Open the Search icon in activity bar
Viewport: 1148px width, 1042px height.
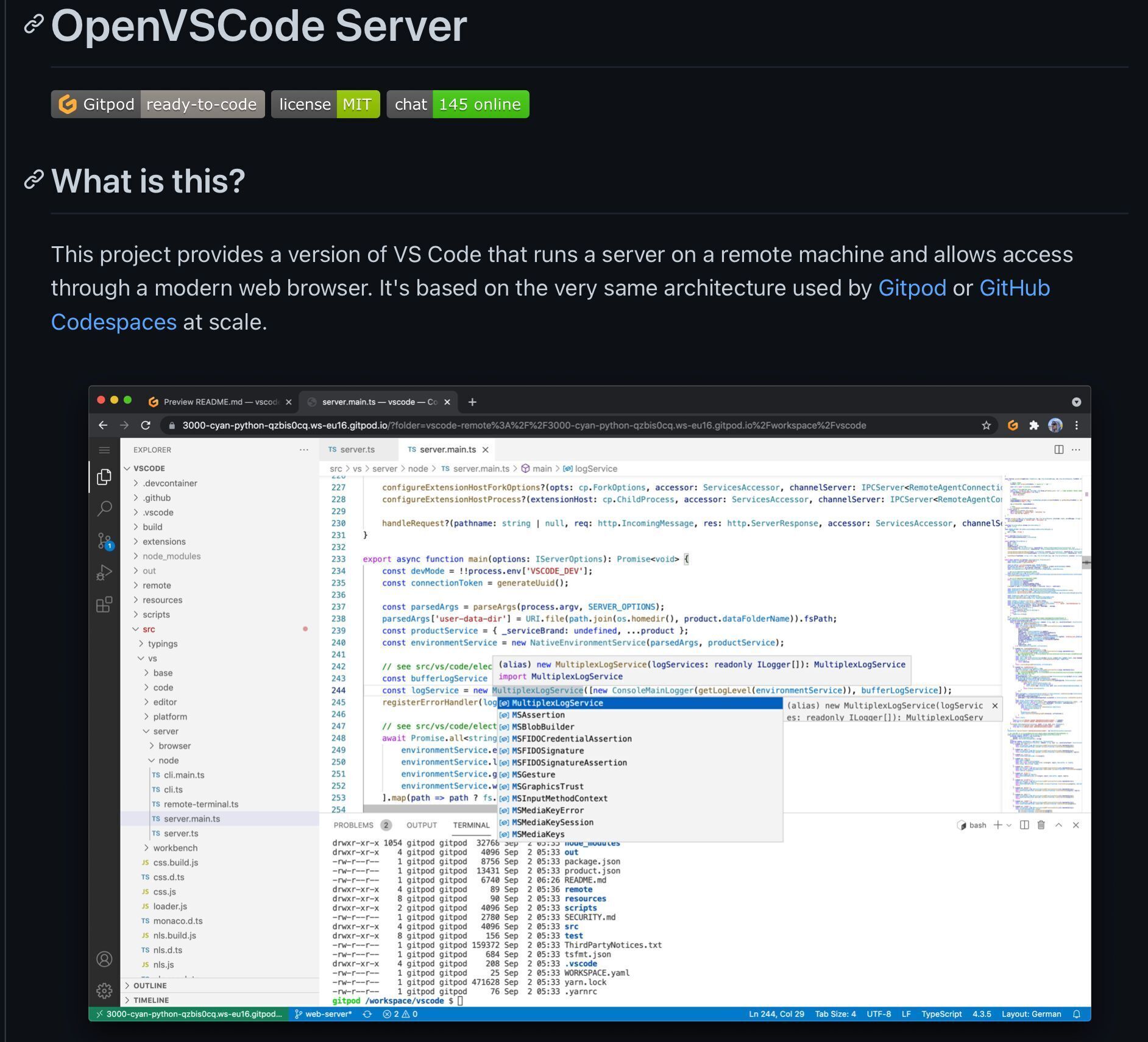[104, 508]
